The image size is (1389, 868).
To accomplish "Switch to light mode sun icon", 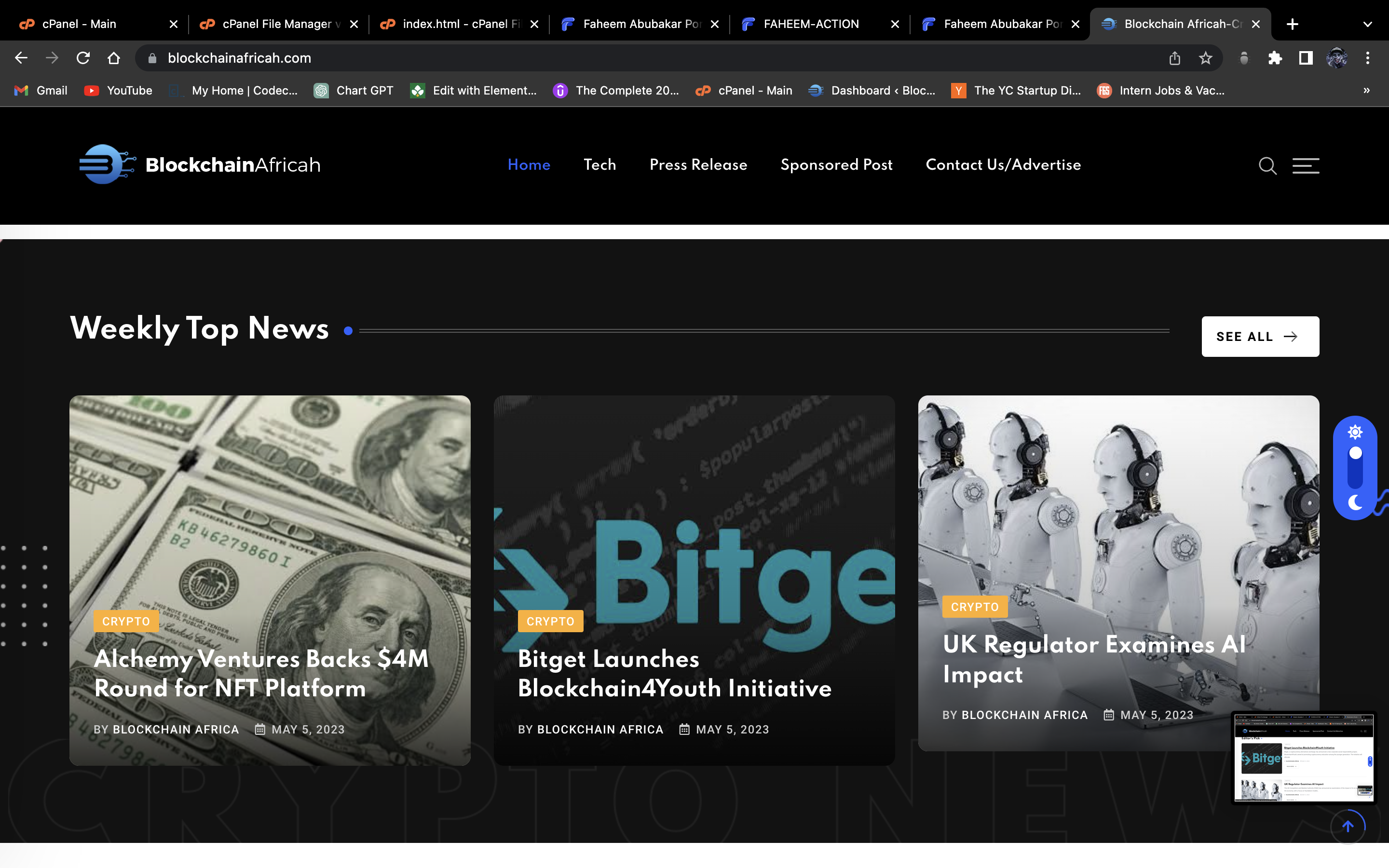I will pyautogui.click(x=1355, y=432).
